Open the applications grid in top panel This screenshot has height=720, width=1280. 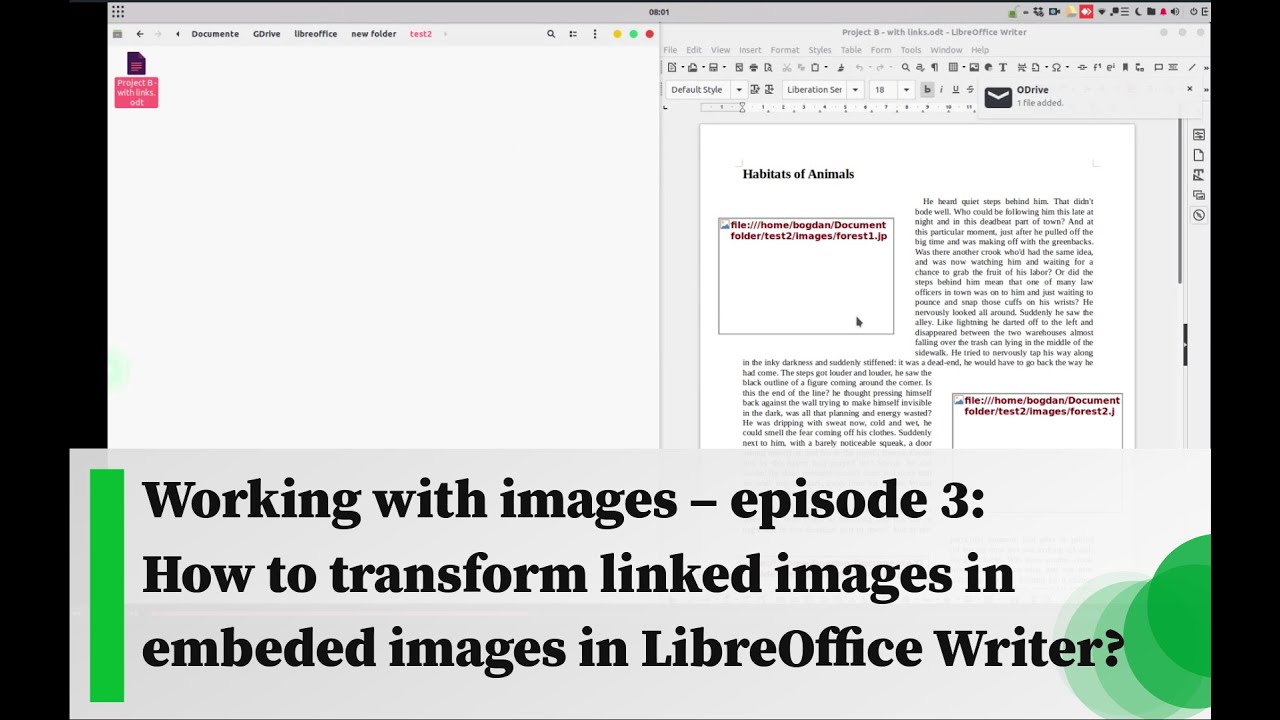[x=118, y=12]
